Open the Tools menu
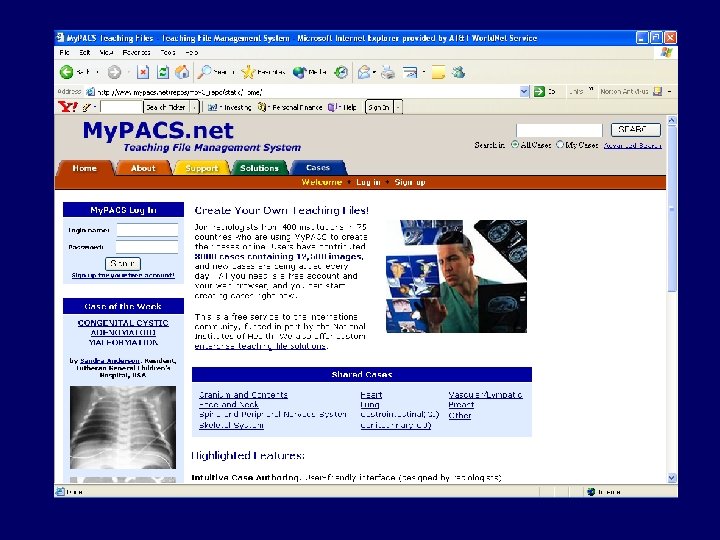The width and height of the screenshot is (720, 540). pyautogui.click(x=168, y=52)
